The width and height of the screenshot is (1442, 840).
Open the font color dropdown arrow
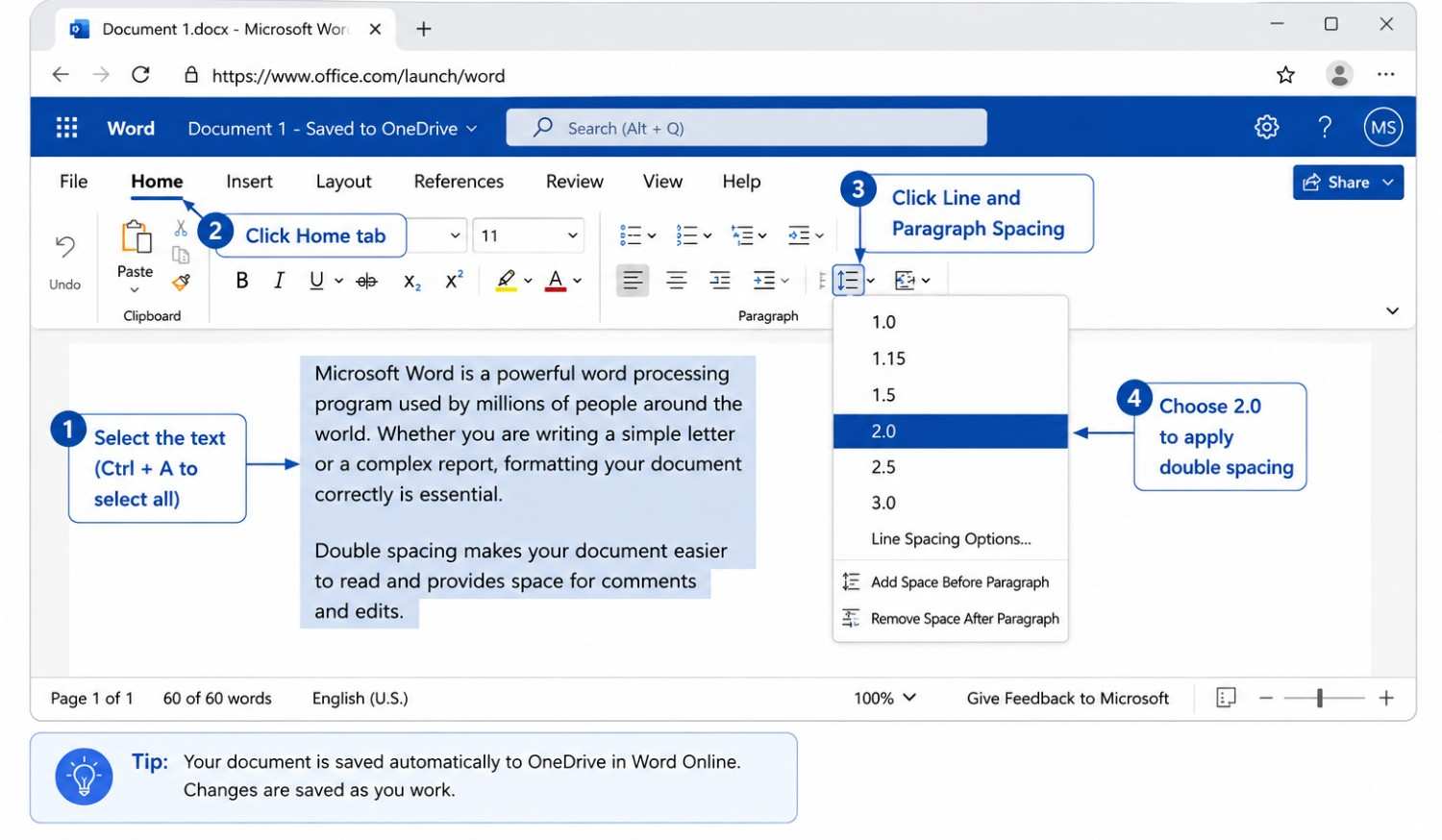click(x=578, y=281)
